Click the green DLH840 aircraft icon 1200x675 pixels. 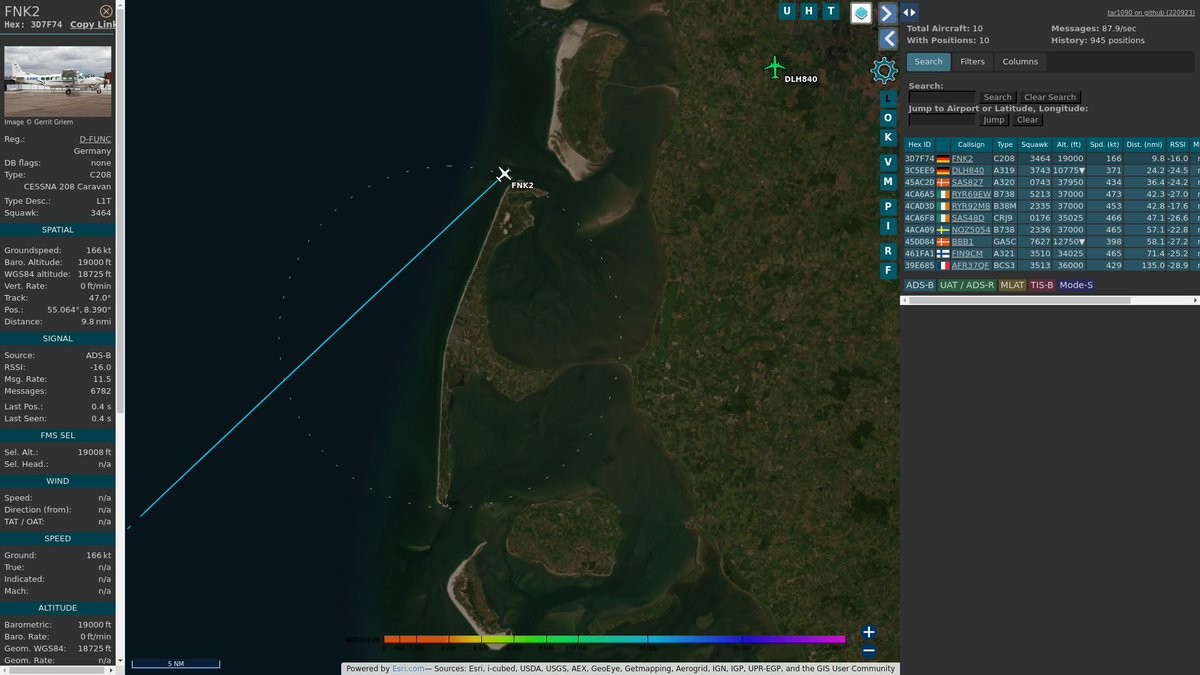pyautogui.click(x=775, y=67)
